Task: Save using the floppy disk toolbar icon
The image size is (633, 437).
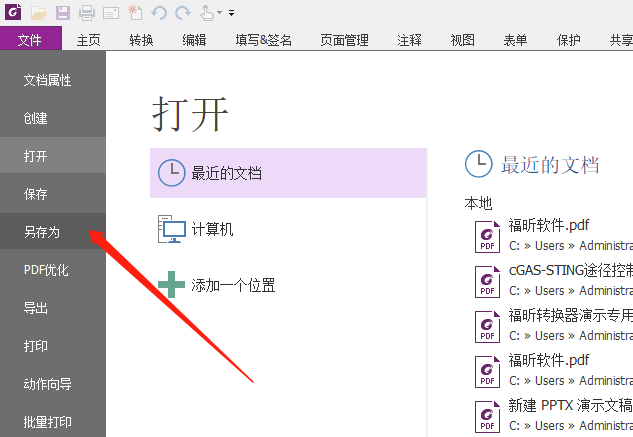Action: [x=63, y=13]
